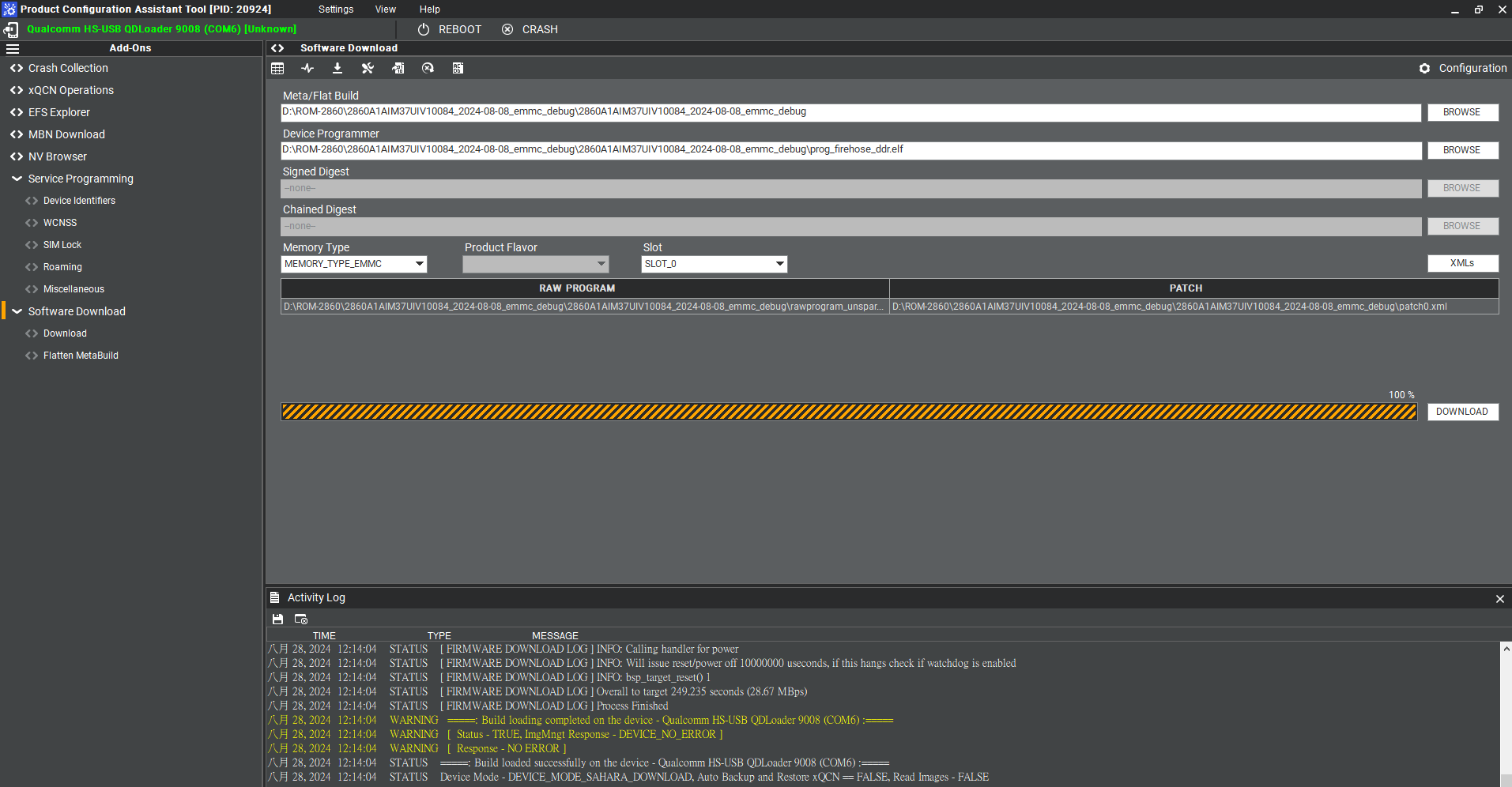The image size is (1512, 787).
Task: Click the Configuration gear icon
Action: [1424, 69]
